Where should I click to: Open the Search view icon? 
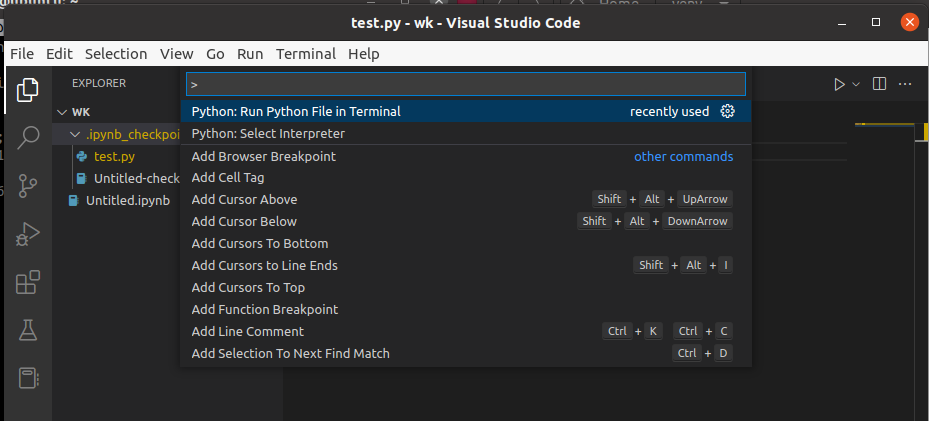(29, 137)
